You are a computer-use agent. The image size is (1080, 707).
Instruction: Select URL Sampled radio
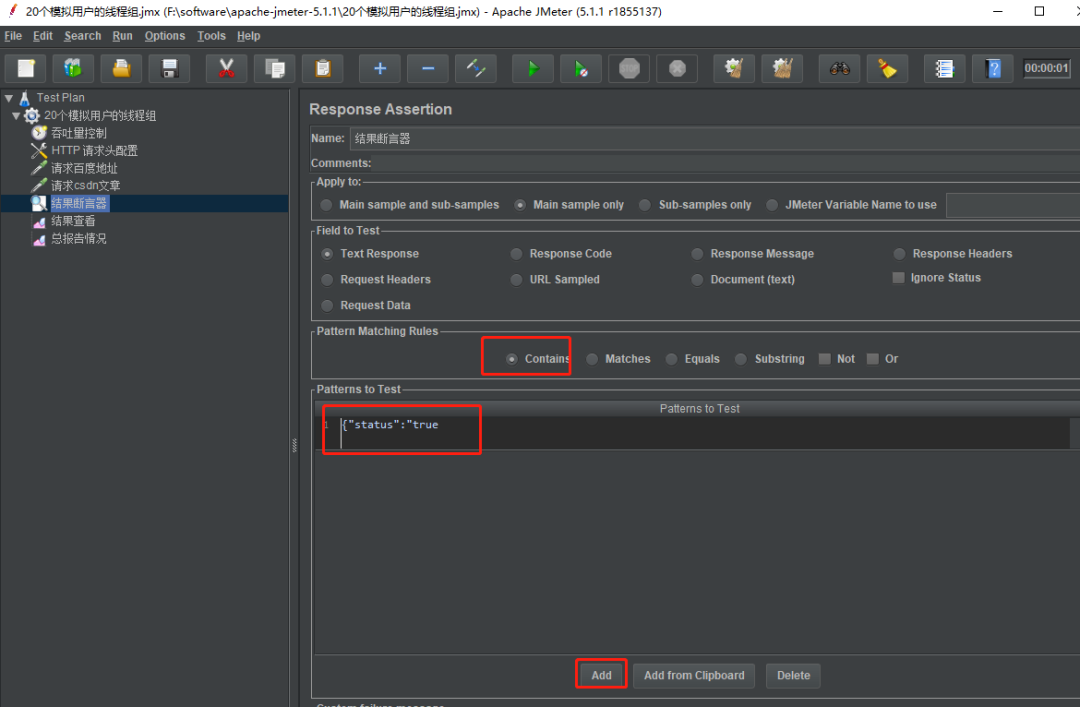516,279
